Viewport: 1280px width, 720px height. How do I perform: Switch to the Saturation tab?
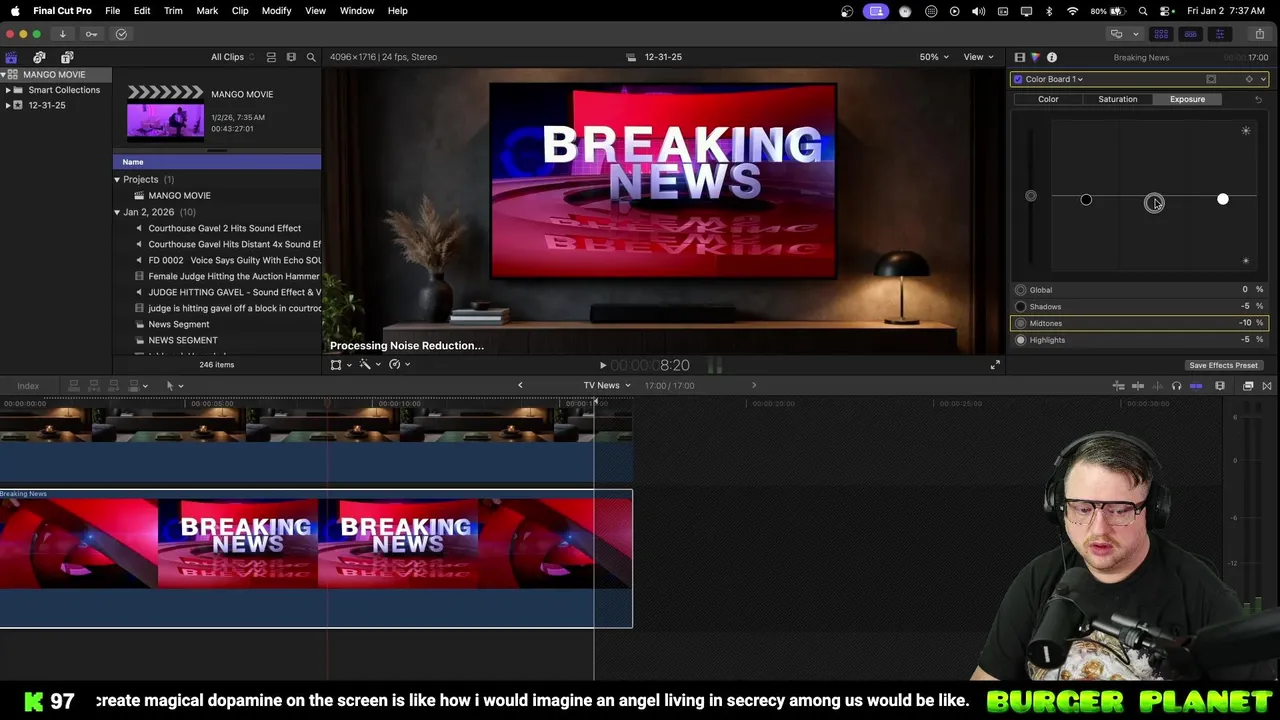tap(1118, 99)
